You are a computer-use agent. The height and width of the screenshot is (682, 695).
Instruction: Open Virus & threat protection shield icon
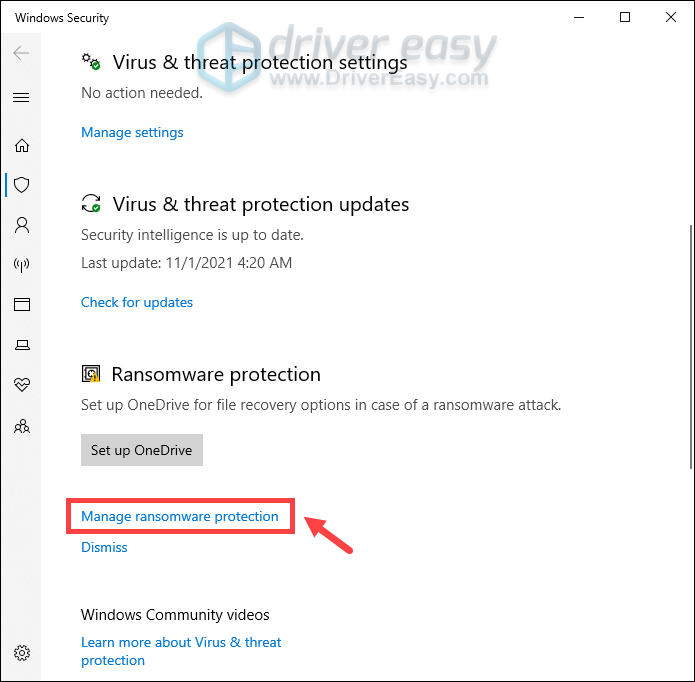pos(22,185)
